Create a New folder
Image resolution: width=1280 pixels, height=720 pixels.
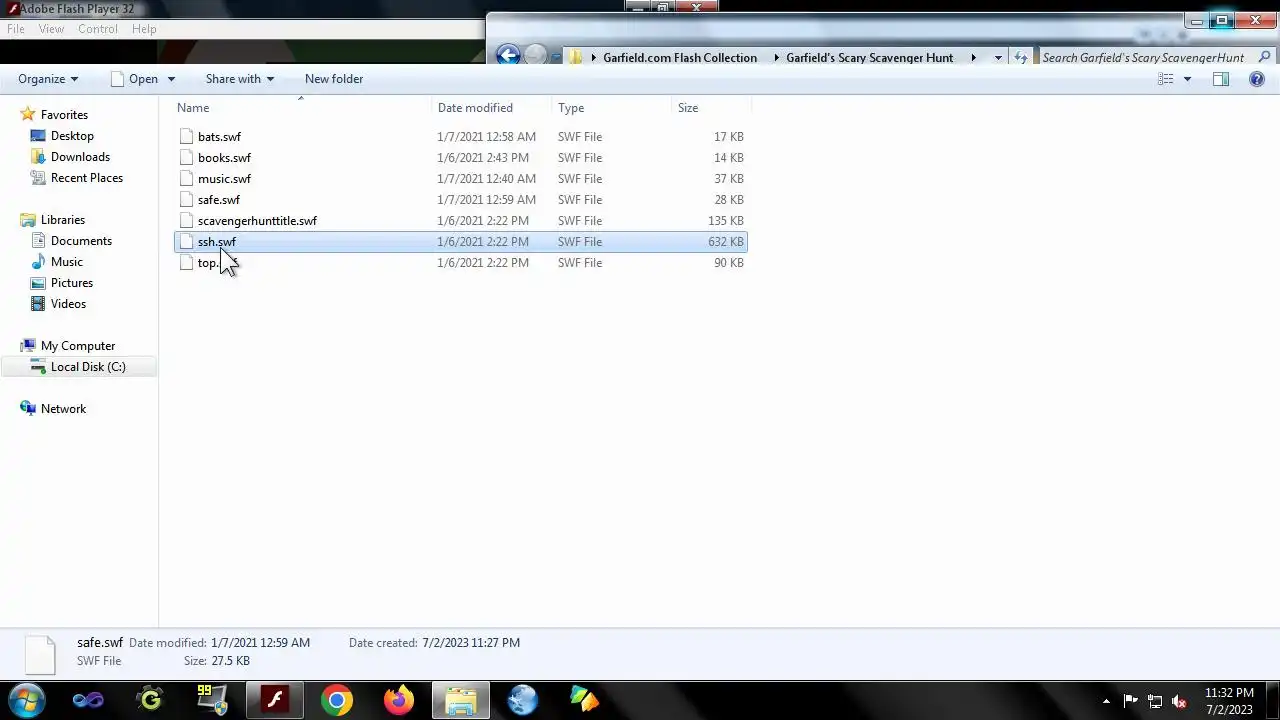[334, 79]
